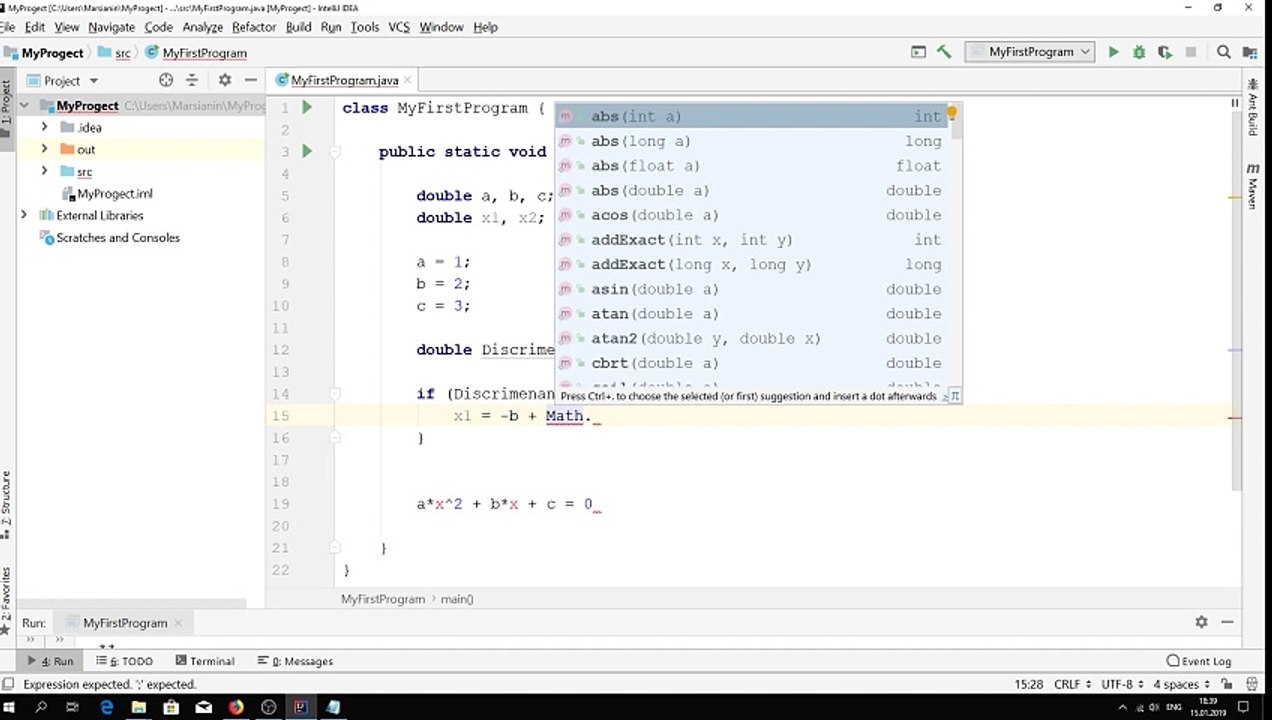The width and height of the screenshot is (1272, 720).
Task: Open the MyFirstProgram run configuration dropdown
Action: click(x=1029, y=52)
